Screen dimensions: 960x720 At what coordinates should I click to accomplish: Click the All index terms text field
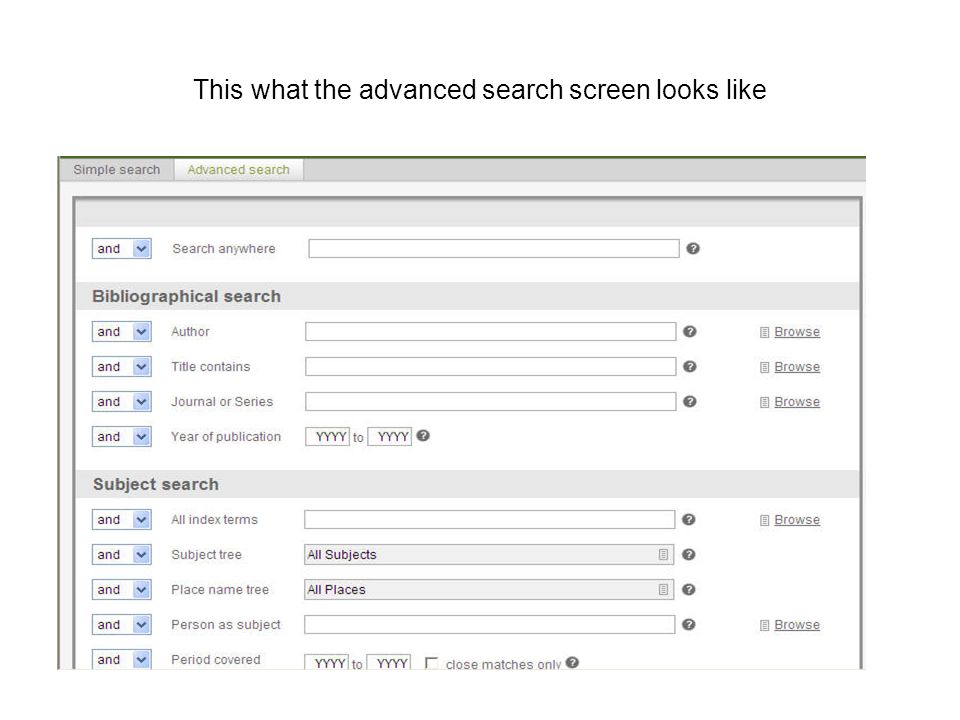pyautogui.click(x=489, y=519)
